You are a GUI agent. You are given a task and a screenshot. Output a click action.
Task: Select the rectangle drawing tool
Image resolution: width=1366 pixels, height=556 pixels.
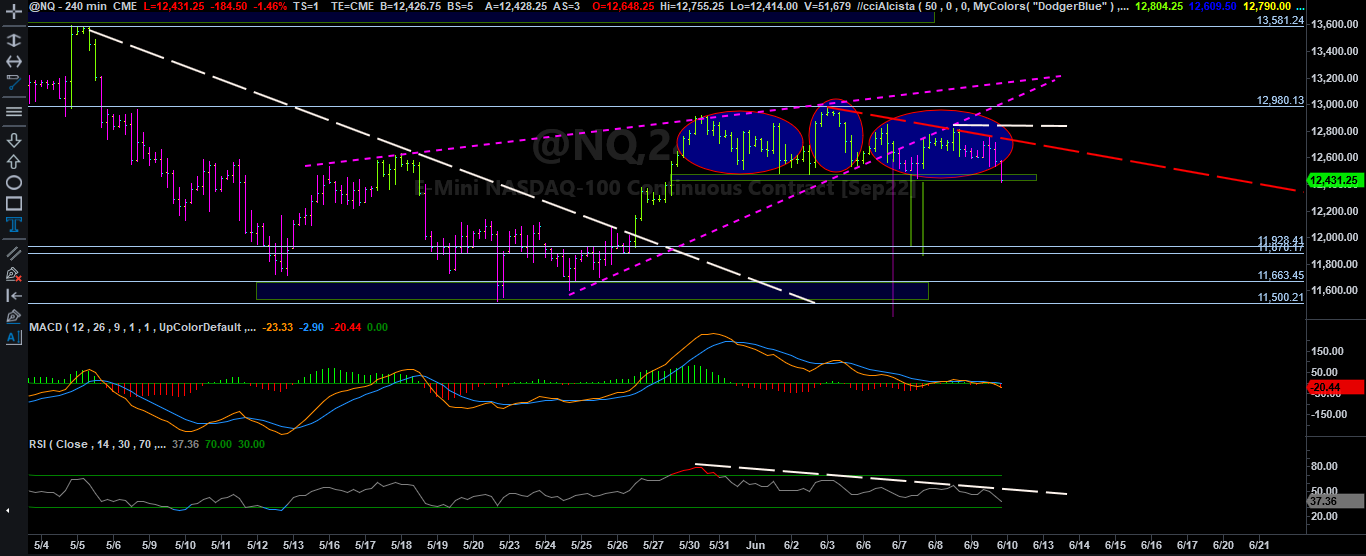14,205
